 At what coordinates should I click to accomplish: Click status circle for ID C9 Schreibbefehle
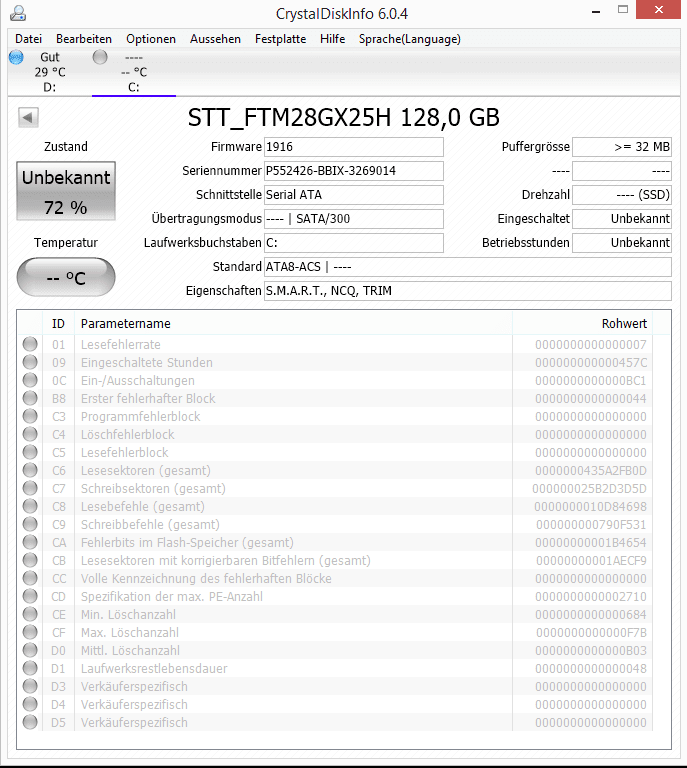[30, 524]
